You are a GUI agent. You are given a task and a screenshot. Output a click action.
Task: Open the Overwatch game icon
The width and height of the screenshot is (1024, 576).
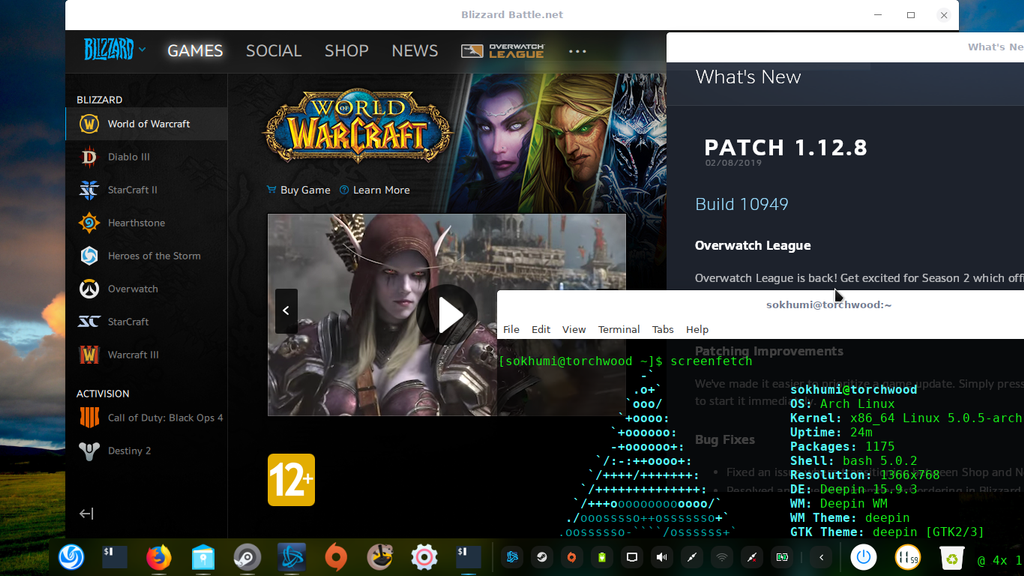(89, 289)
